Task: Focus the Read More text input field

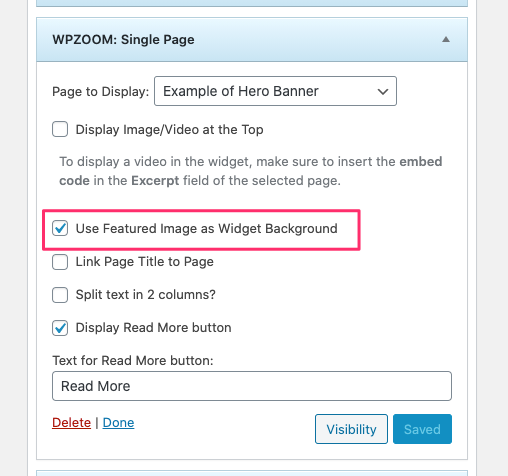Action: pyautogui.click(x=252, y=386)
